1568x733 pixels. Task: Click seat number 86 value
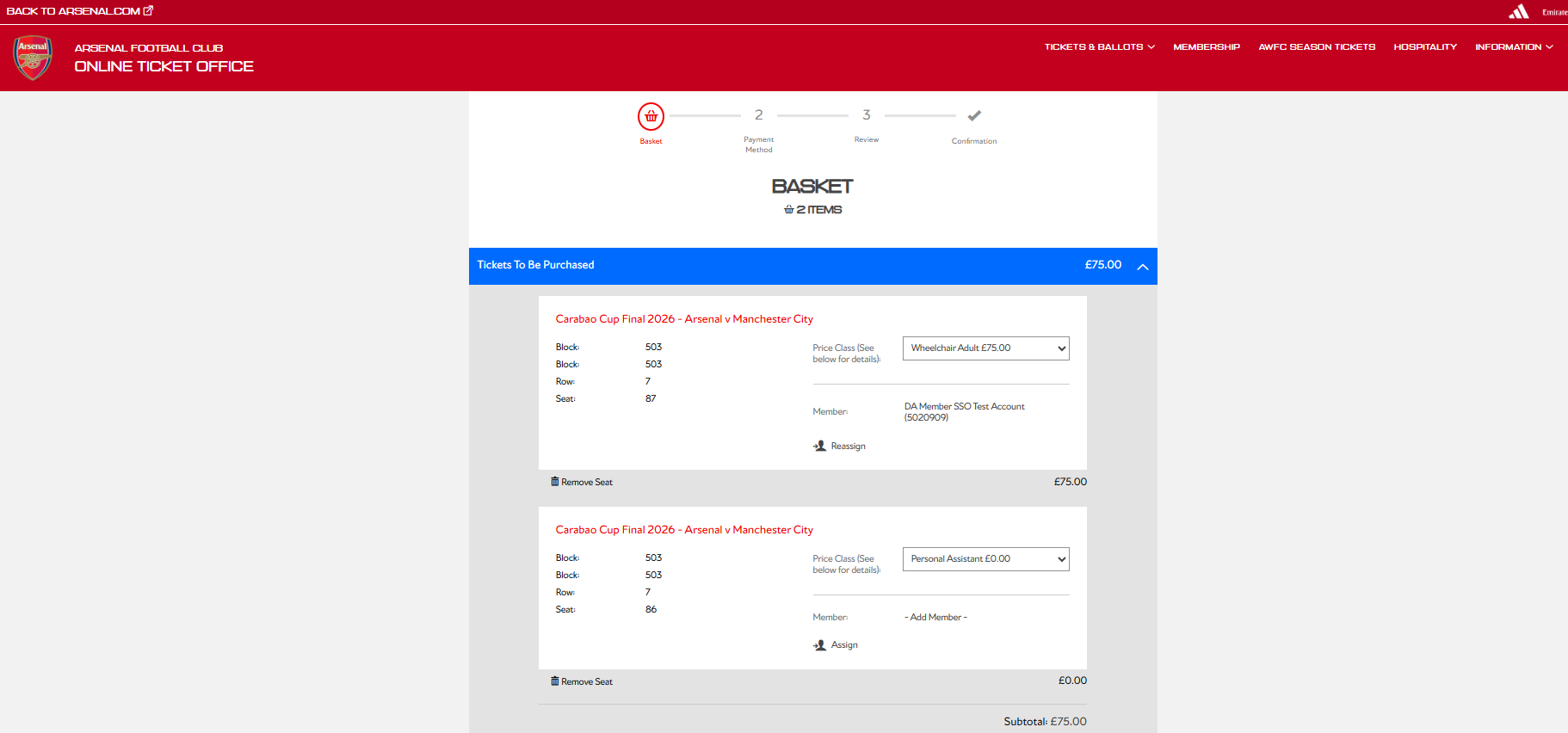(651, 610)
